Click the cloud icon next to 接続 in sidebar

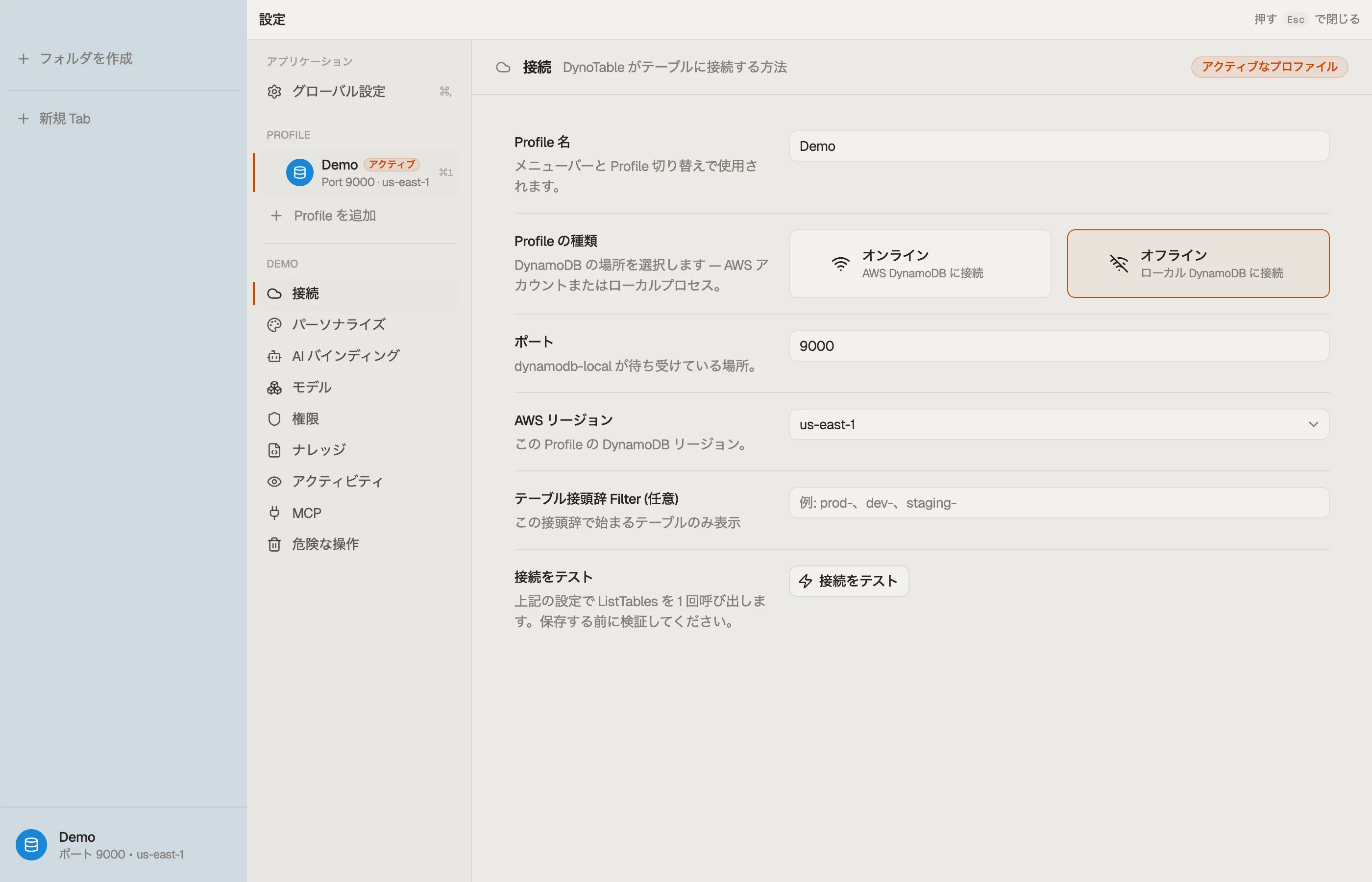click(x=274, y=294)
